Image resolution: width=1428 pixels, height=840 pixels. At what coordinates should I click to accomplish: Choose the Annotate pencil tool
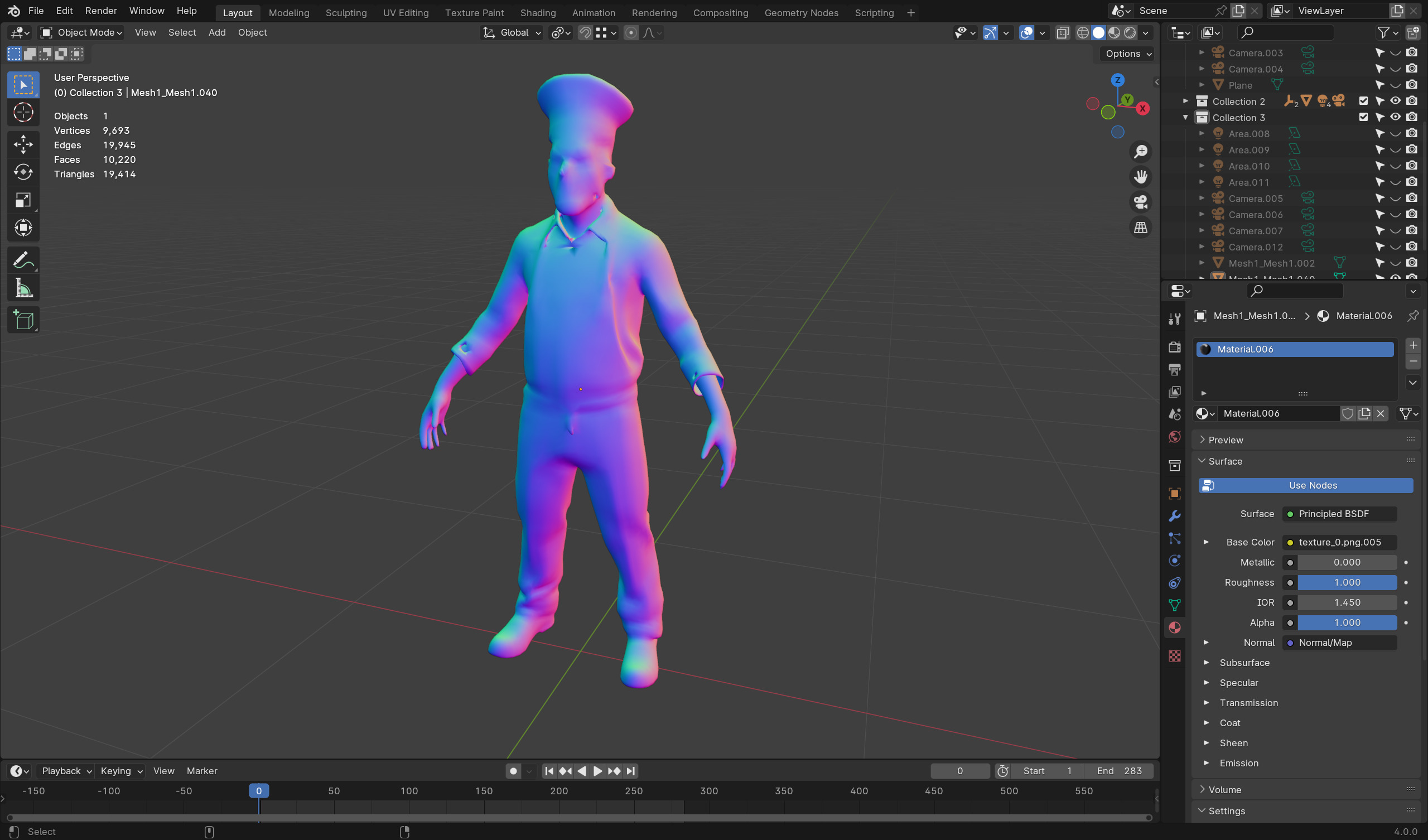coord(23,260)
